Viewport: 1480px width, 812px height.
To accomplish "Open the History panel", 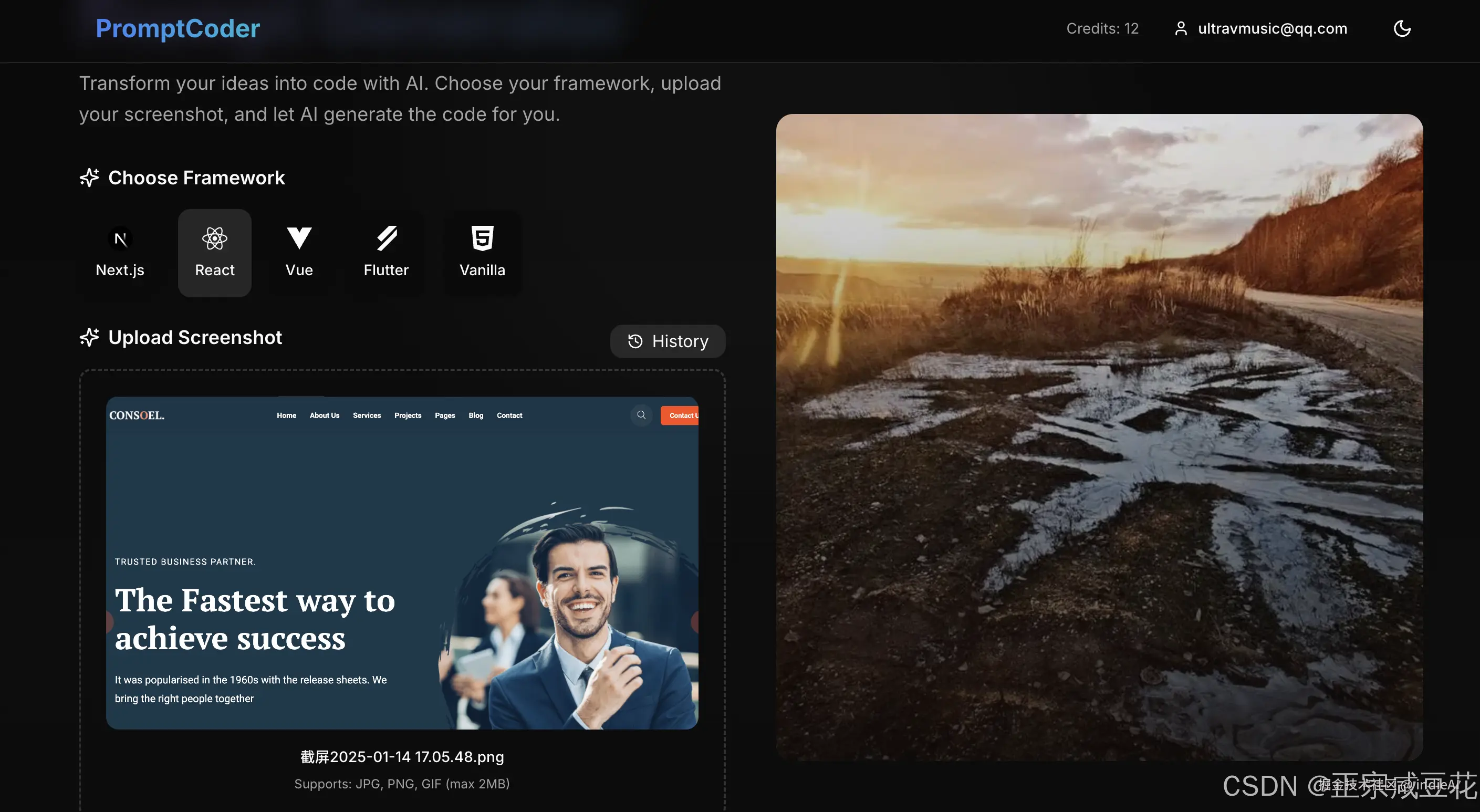I will (668, 341).
